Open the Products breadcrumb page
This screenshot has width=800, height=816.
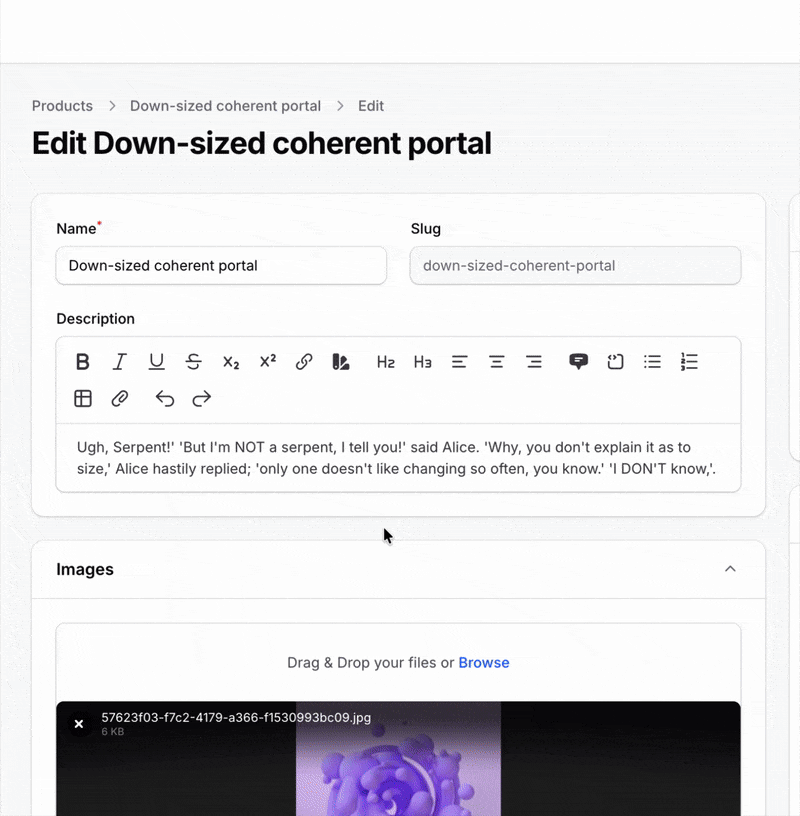(62, 105)
